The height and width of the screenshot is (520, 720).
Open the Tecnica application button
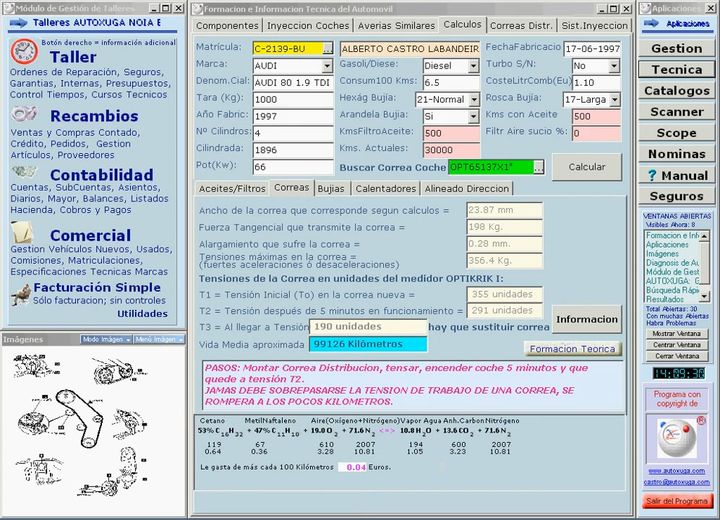click(676, 69)
